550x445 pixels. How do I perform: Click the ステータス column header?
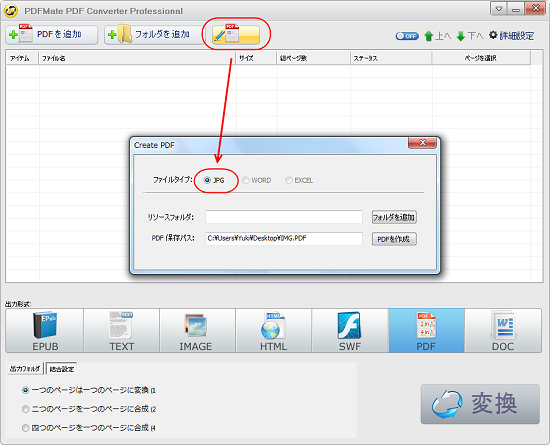tap(391, 58)
